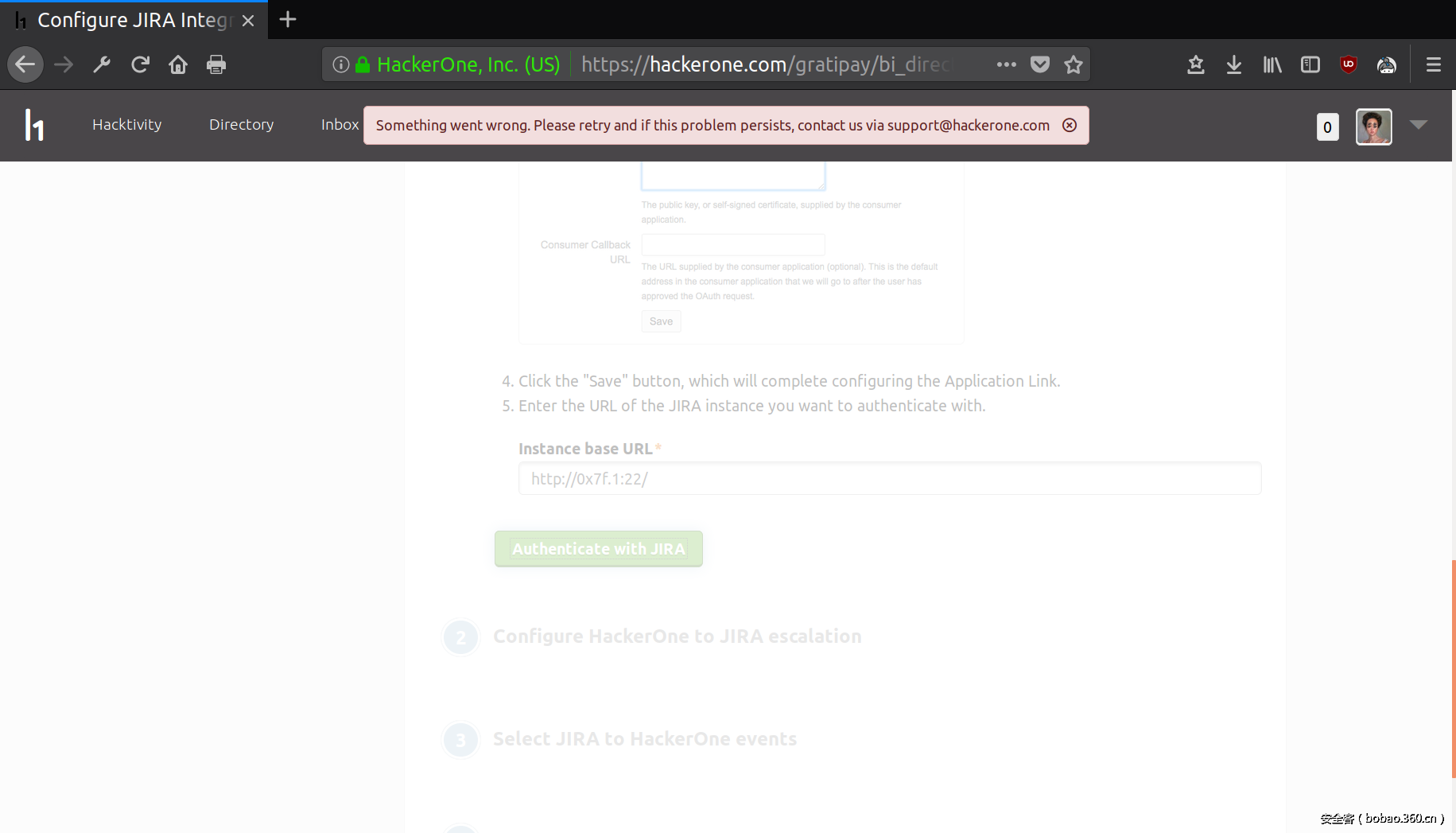Open the Firefox hamburger menu

(x=1434, y=64)
